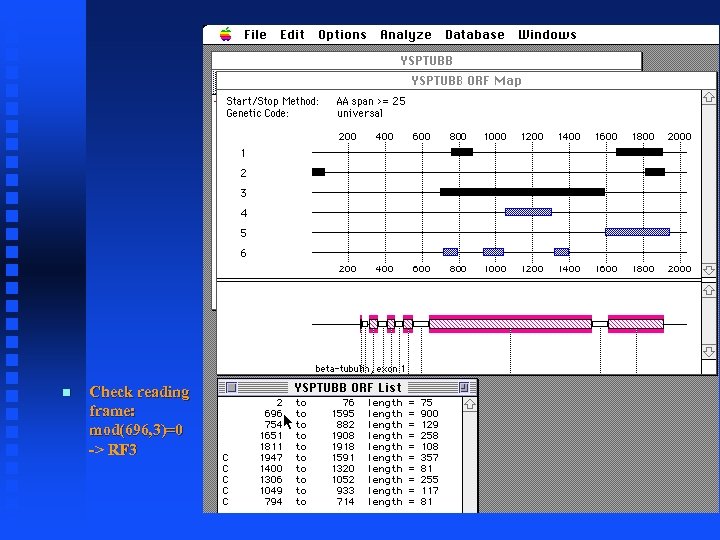
Task: Select complement ORF row 1400 to 1320
Action: click(x=340, y=469)
